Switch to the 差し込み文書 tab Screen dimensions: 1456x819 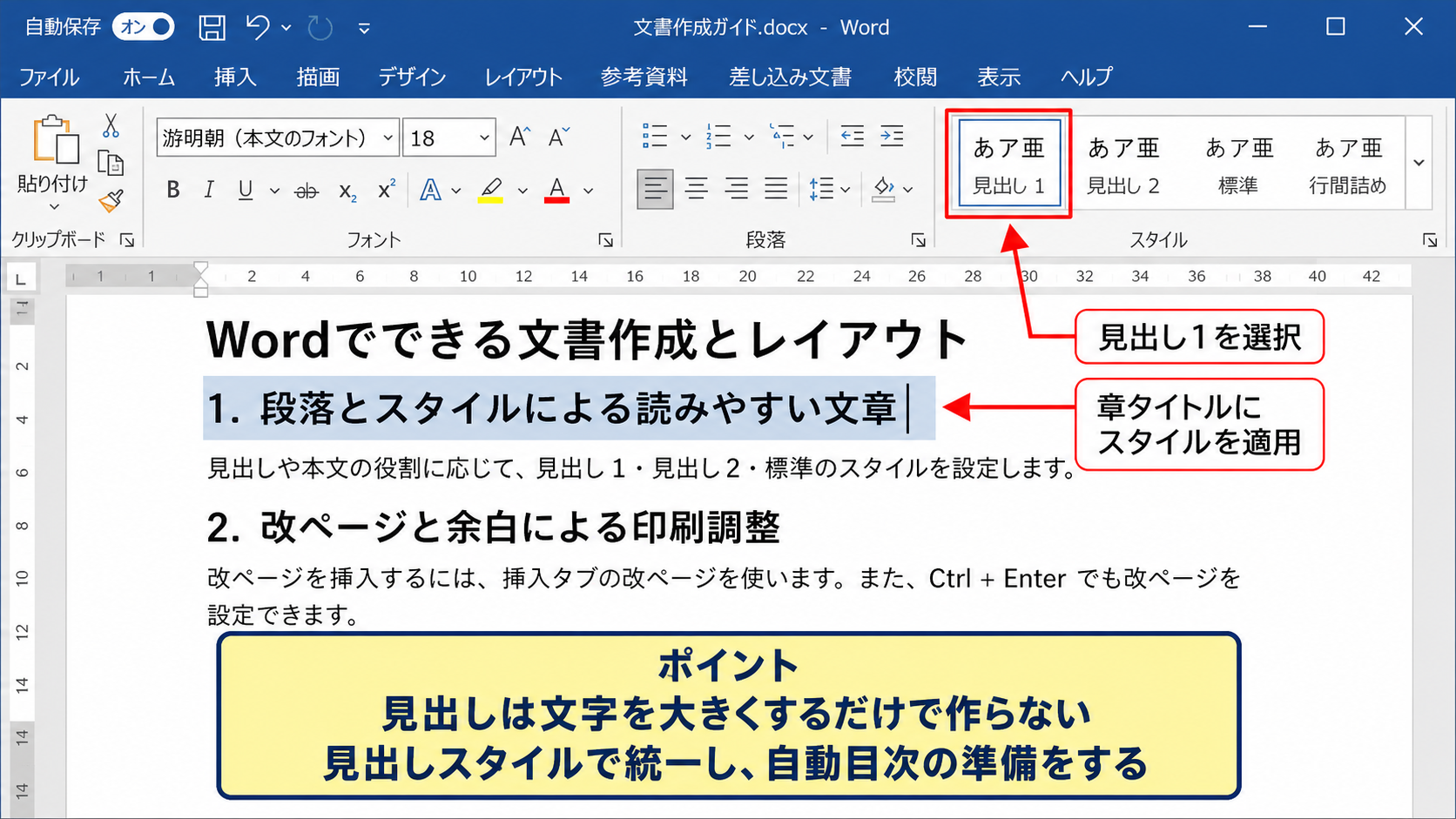[x=790, y=77]
